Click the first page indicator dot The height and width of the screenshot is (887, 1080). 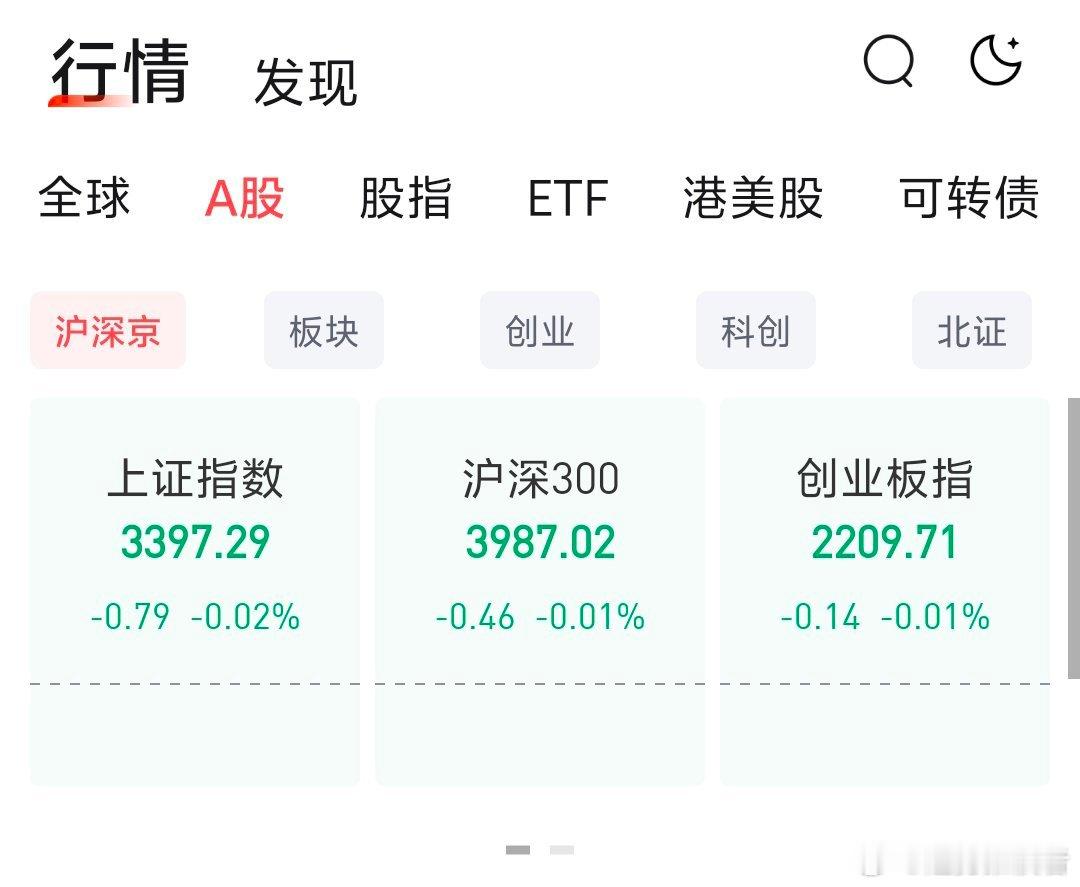click(518, 850)
